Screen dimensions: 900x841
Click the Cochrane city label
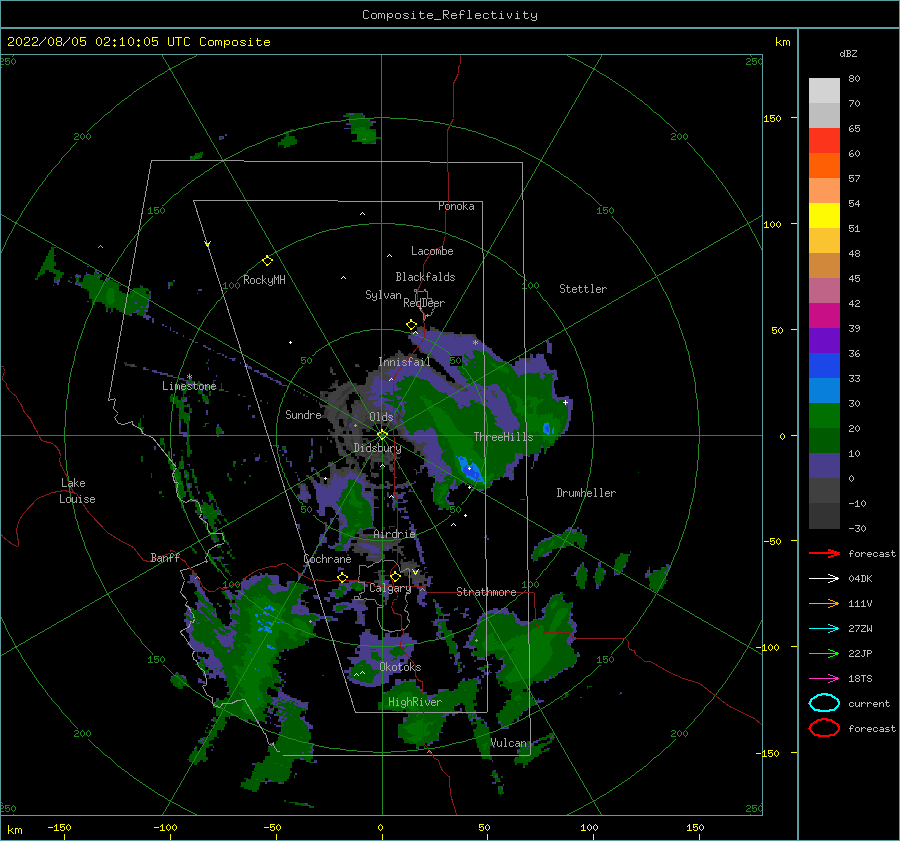pos(327,559)
